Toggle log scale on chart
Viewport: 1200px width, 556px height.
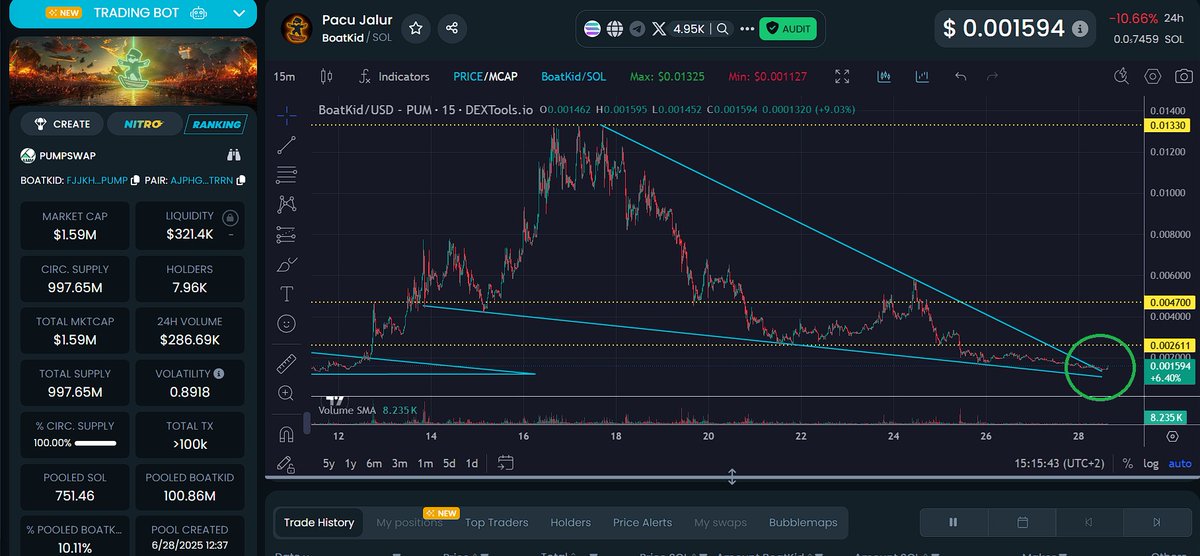1150,463
